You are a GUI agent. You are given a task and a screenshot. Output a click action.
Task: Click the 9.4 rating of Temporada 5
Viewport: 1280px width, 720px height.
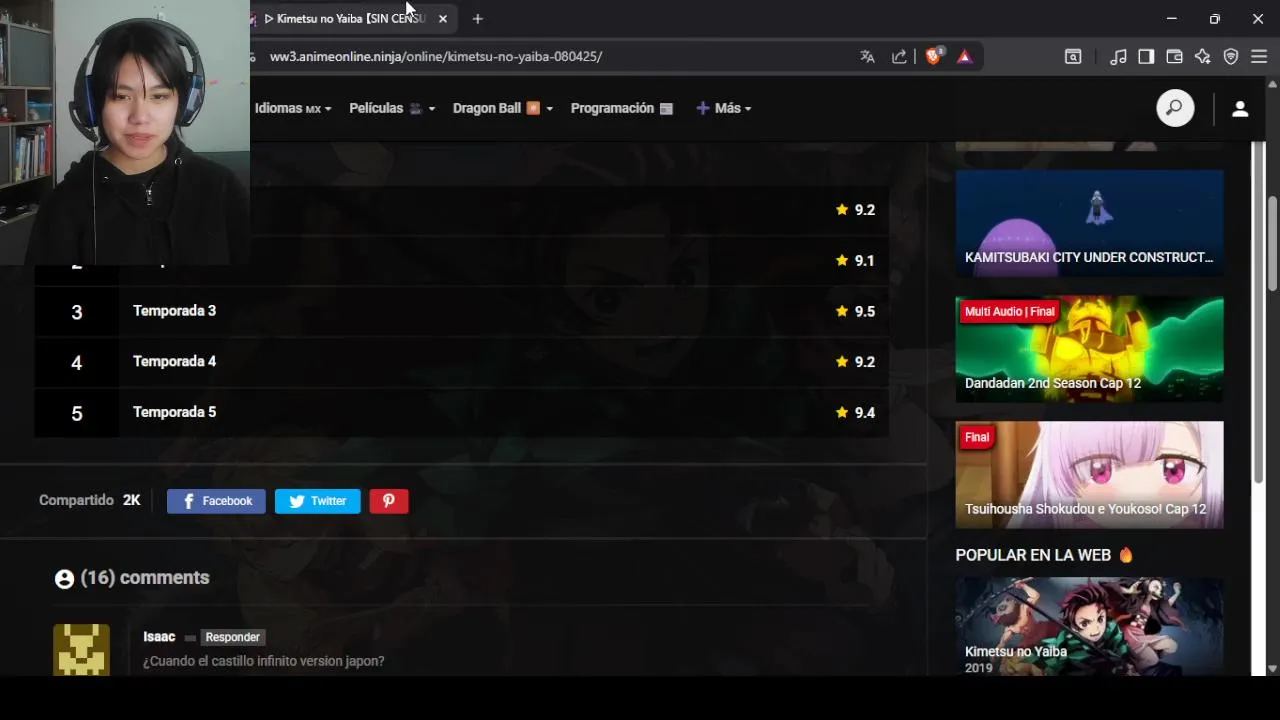coord(855,412)
